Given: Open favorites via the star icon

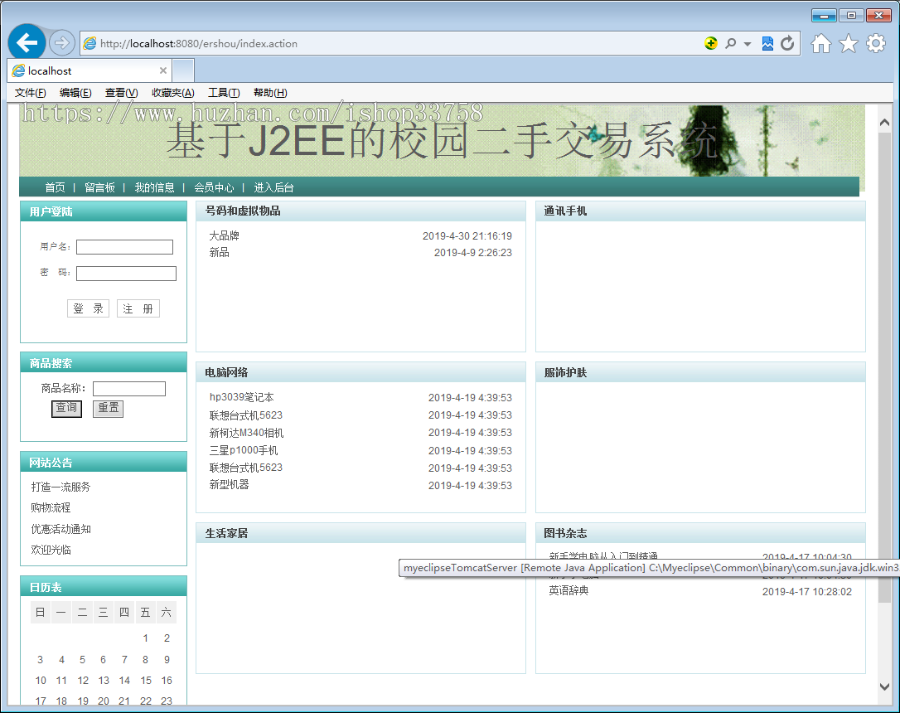Looking at the screenshot, I should click(x=849, y=42).
